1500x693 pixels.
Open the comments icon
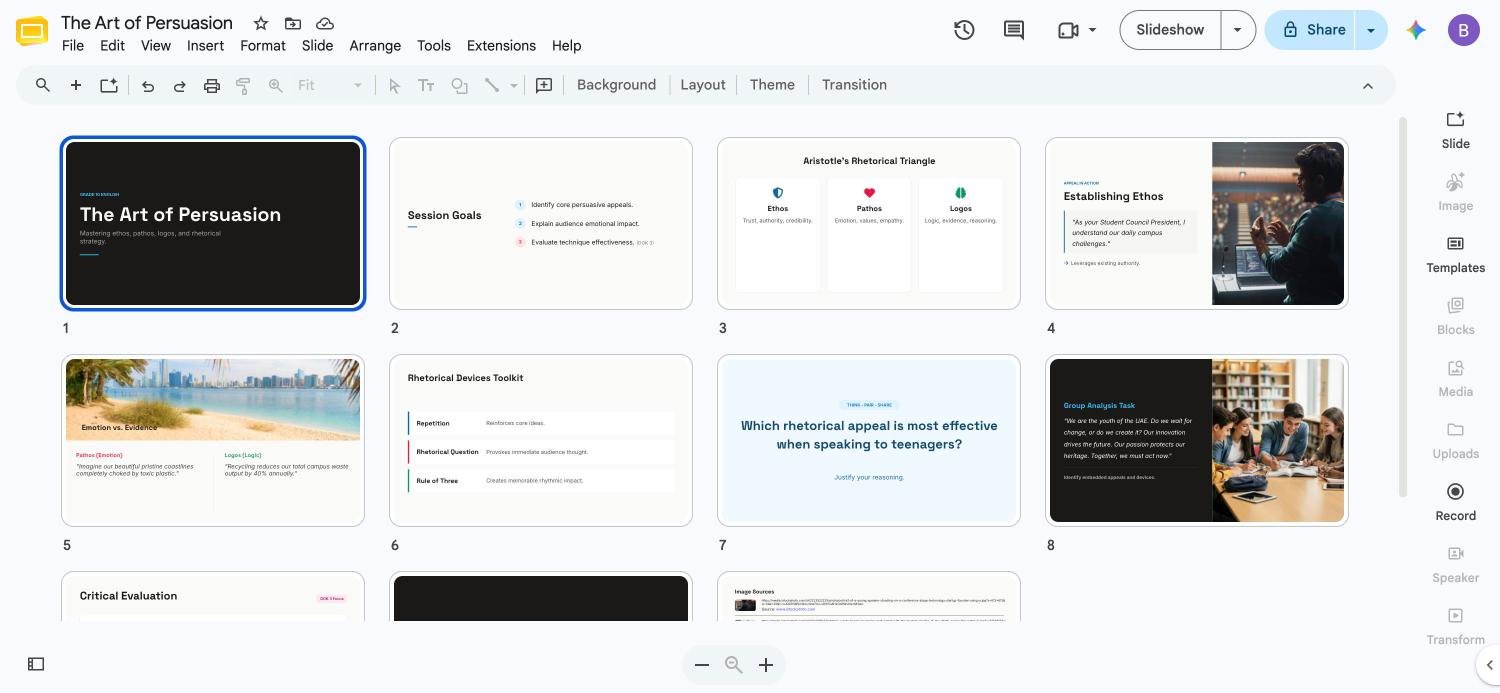click(x=1014, y=30)
